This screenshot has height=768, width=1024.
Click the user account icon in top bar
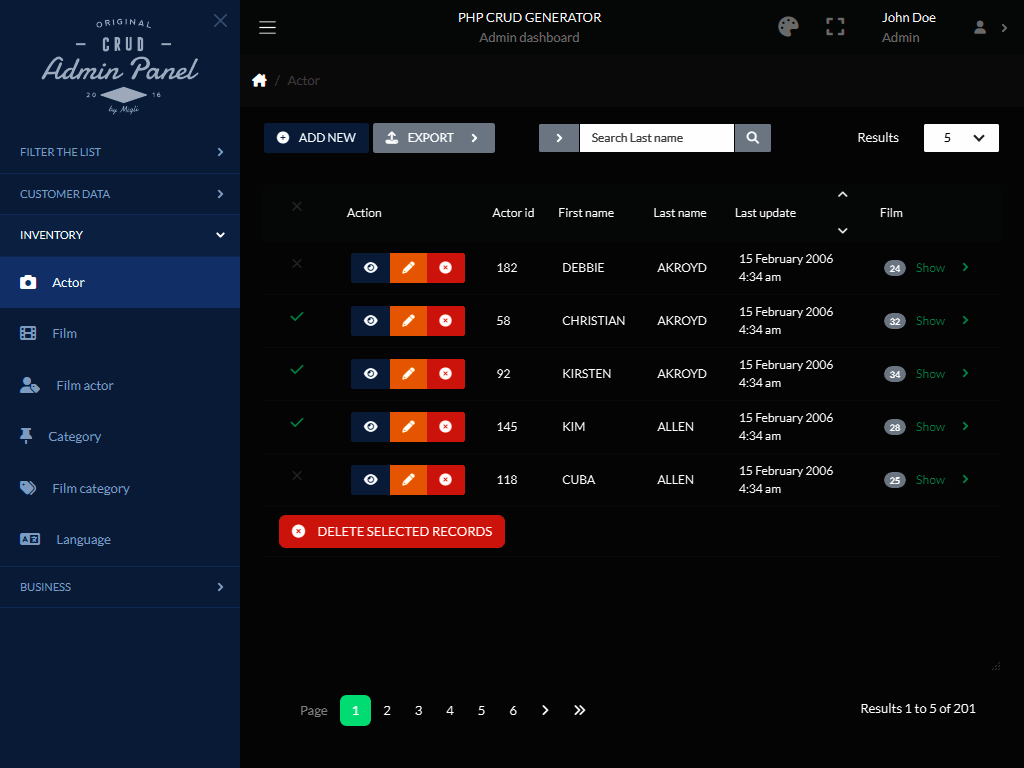978,27
